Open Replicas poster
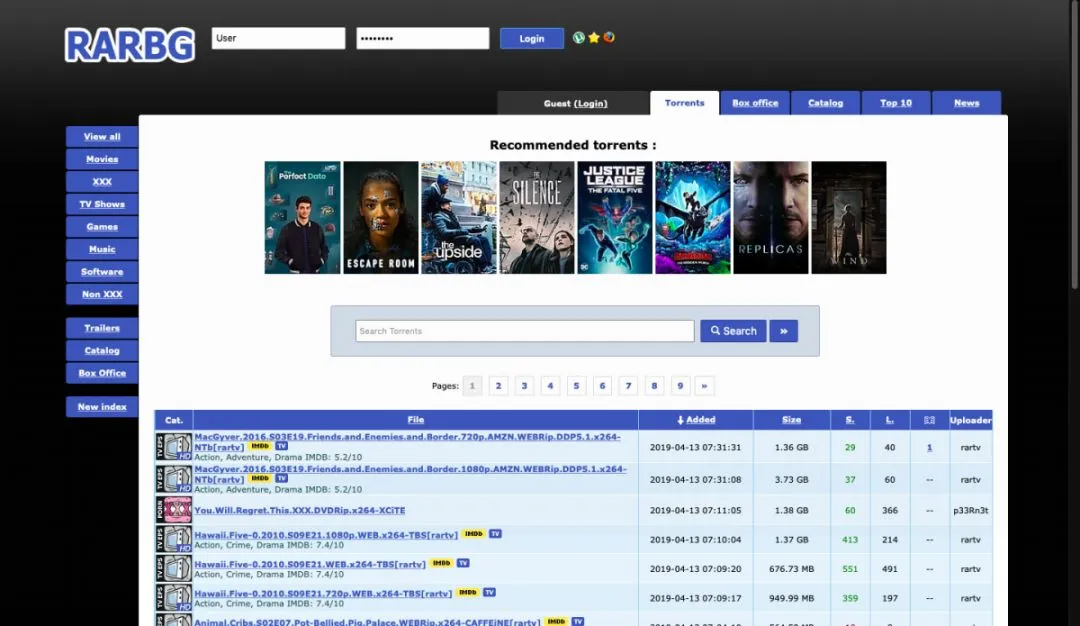 click(771, 218)
